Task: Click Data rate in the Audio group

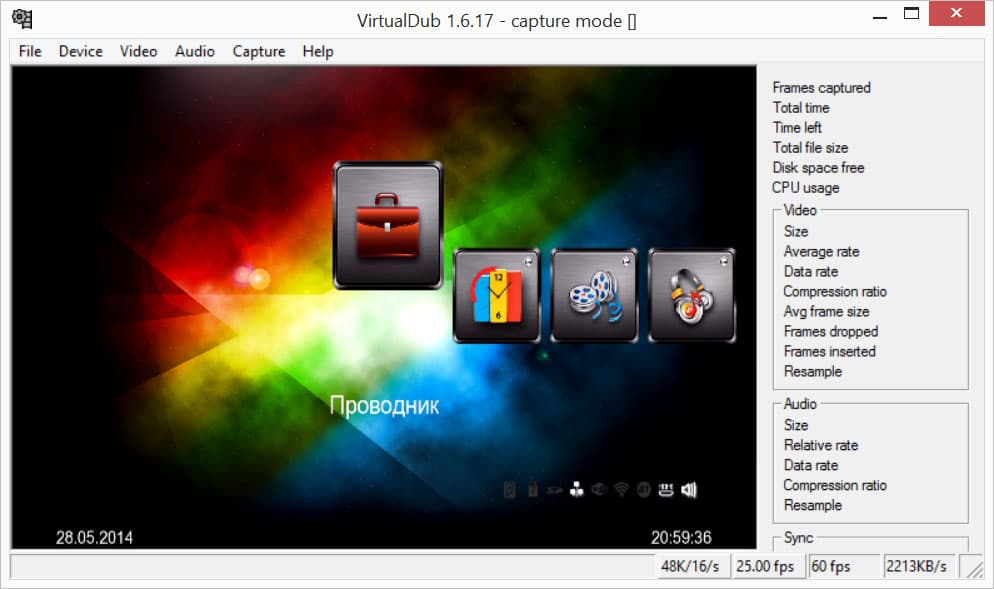Action: point(811,465)
